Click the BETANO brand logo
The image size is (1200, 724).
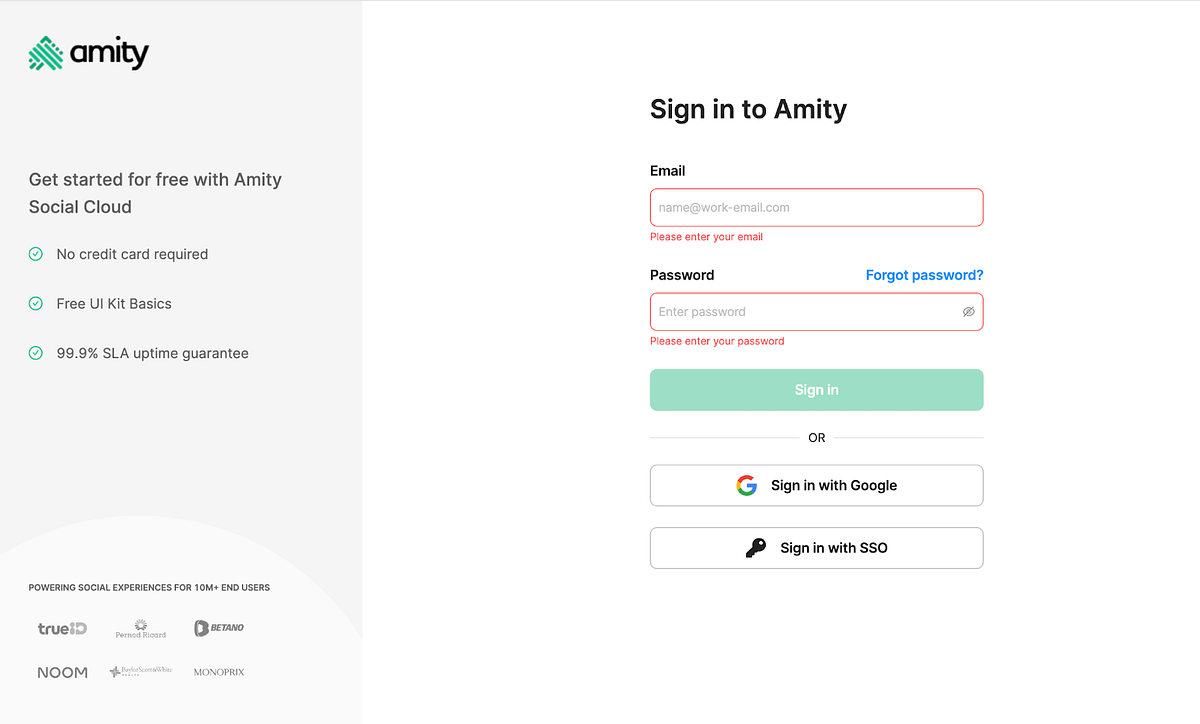[218, 627]
